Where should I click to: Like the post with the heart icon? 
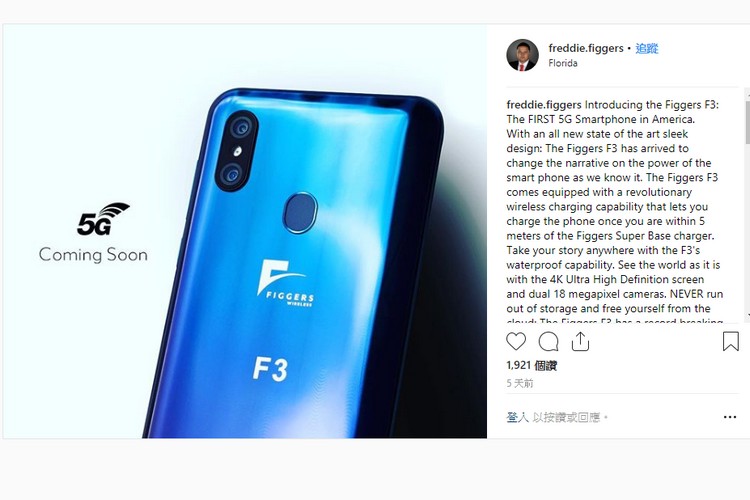click(x=516, y=341)
